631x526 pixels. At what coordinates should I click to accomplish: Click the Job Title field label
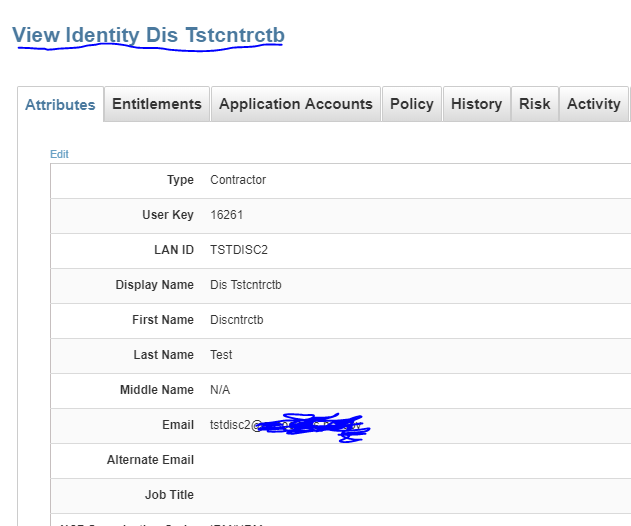tap(169, 495)
